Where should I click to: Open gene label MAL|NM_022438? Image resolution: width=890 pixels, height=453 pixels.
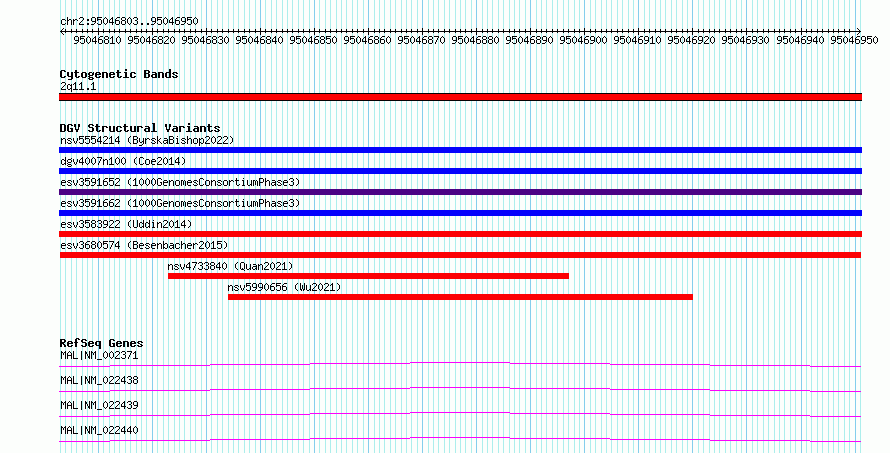pos(99,380)
